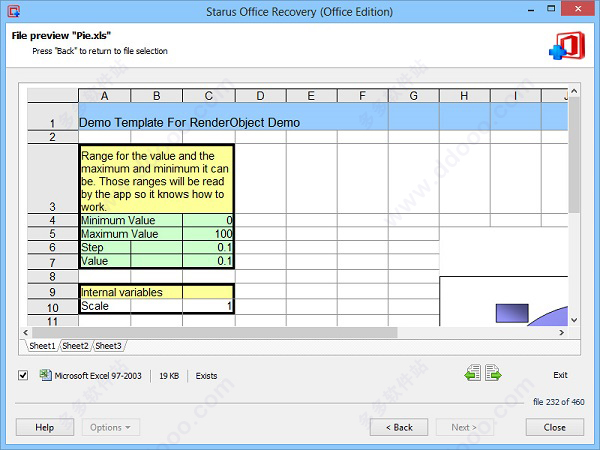600x450 pixels.
Task: Click the 'file 232 of 460' counter
Action: 559,402
